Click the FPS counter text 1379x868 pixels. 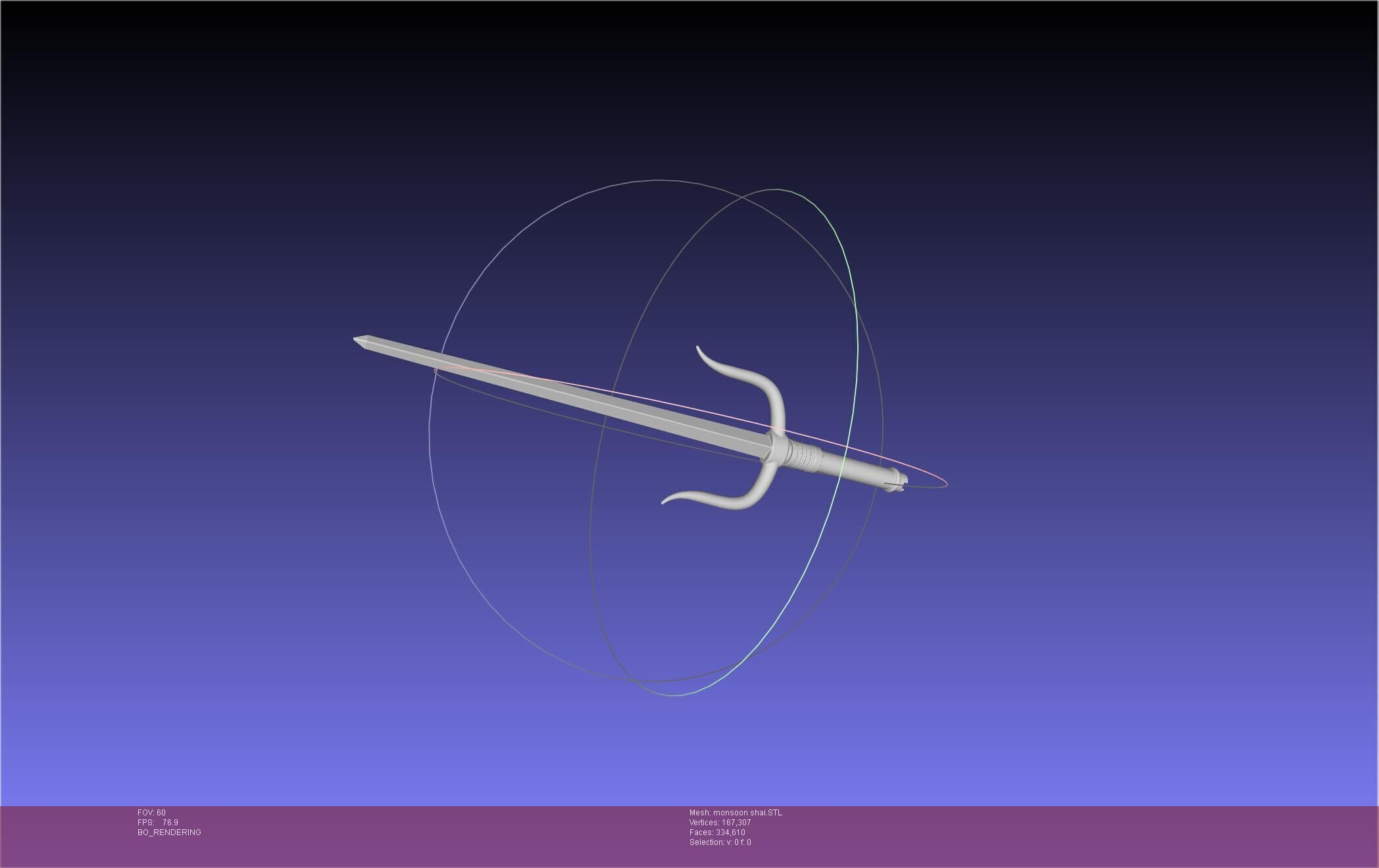[158, 823]
